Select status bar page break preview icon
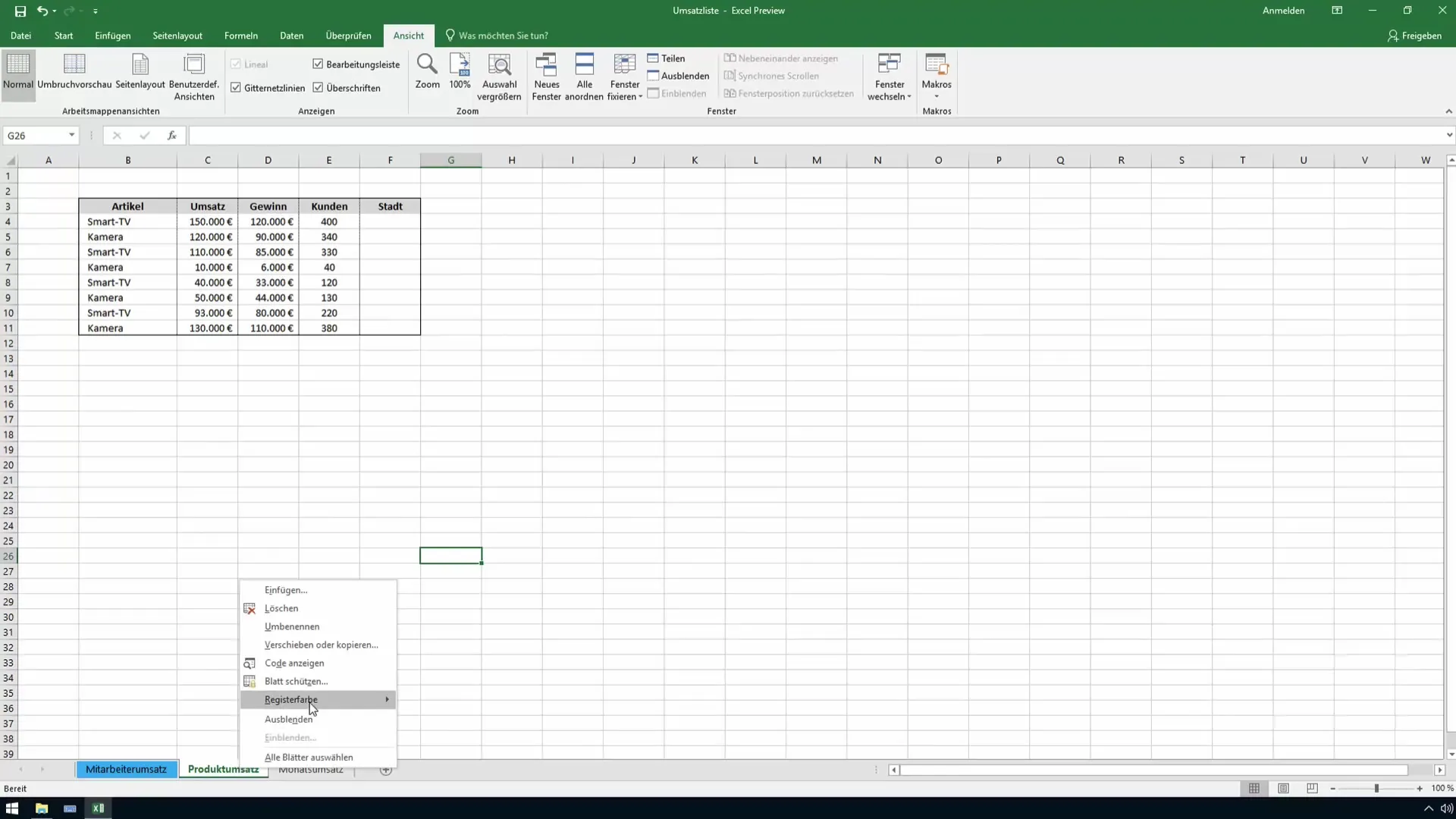1456x819 pixels. pos(1312,789)
